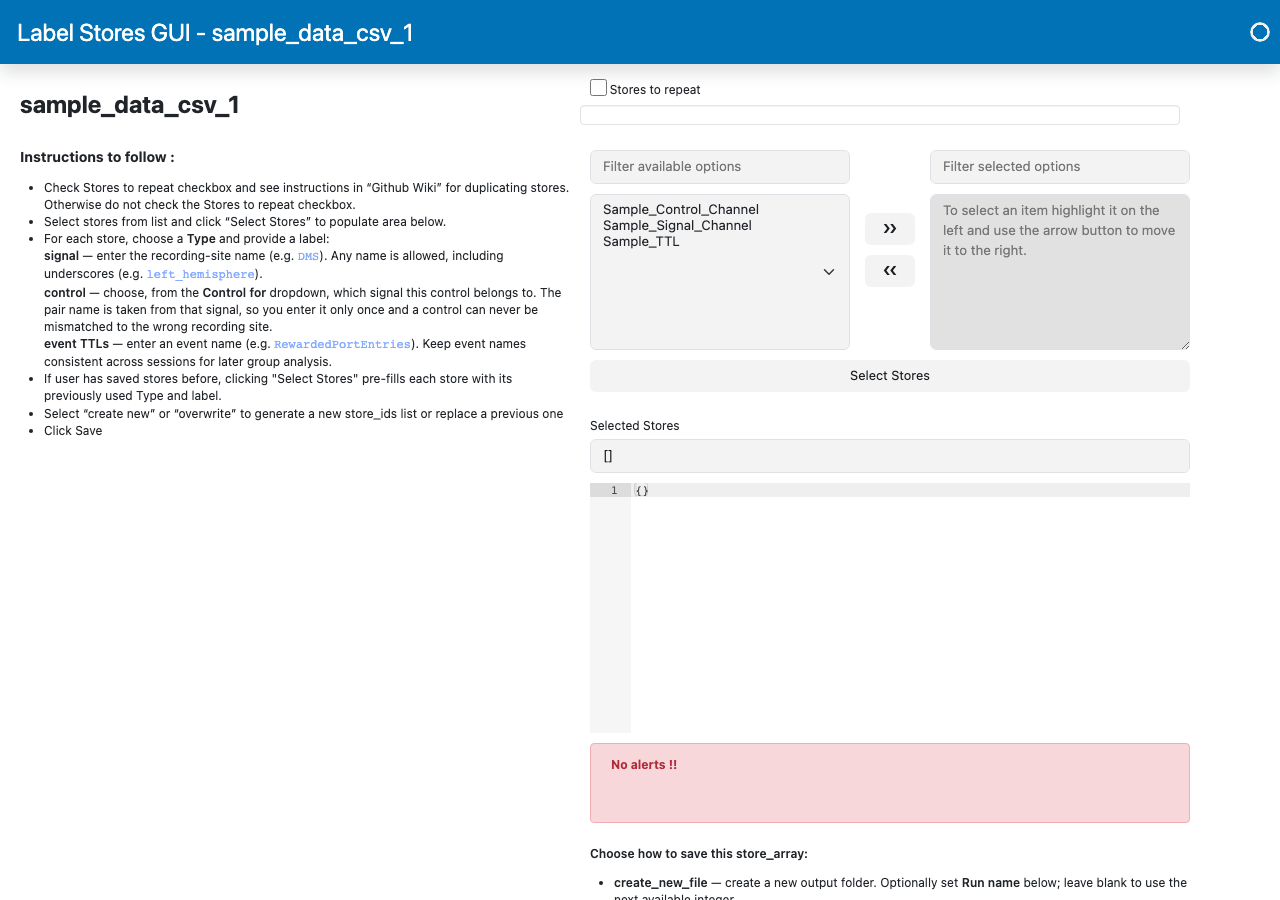Click the Choose how to save this store_array text

pyautogui.click(x=699, y=854)
